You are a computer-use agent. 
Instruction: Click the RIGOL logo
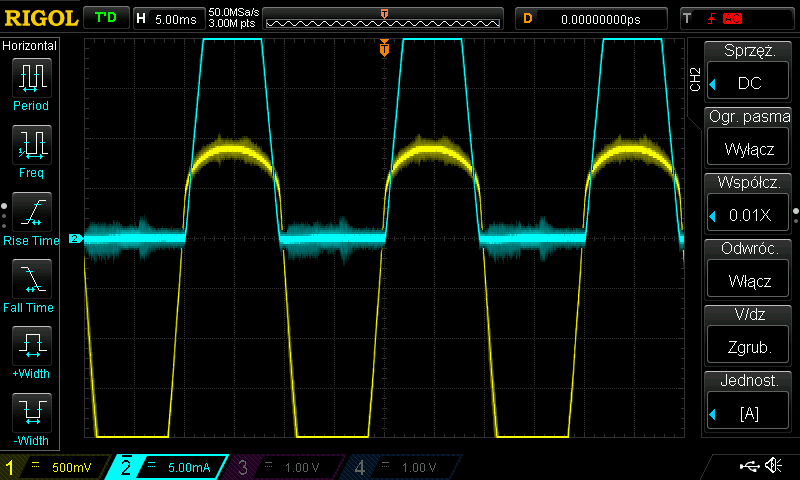pyautogui.click(x=41, y=18)
